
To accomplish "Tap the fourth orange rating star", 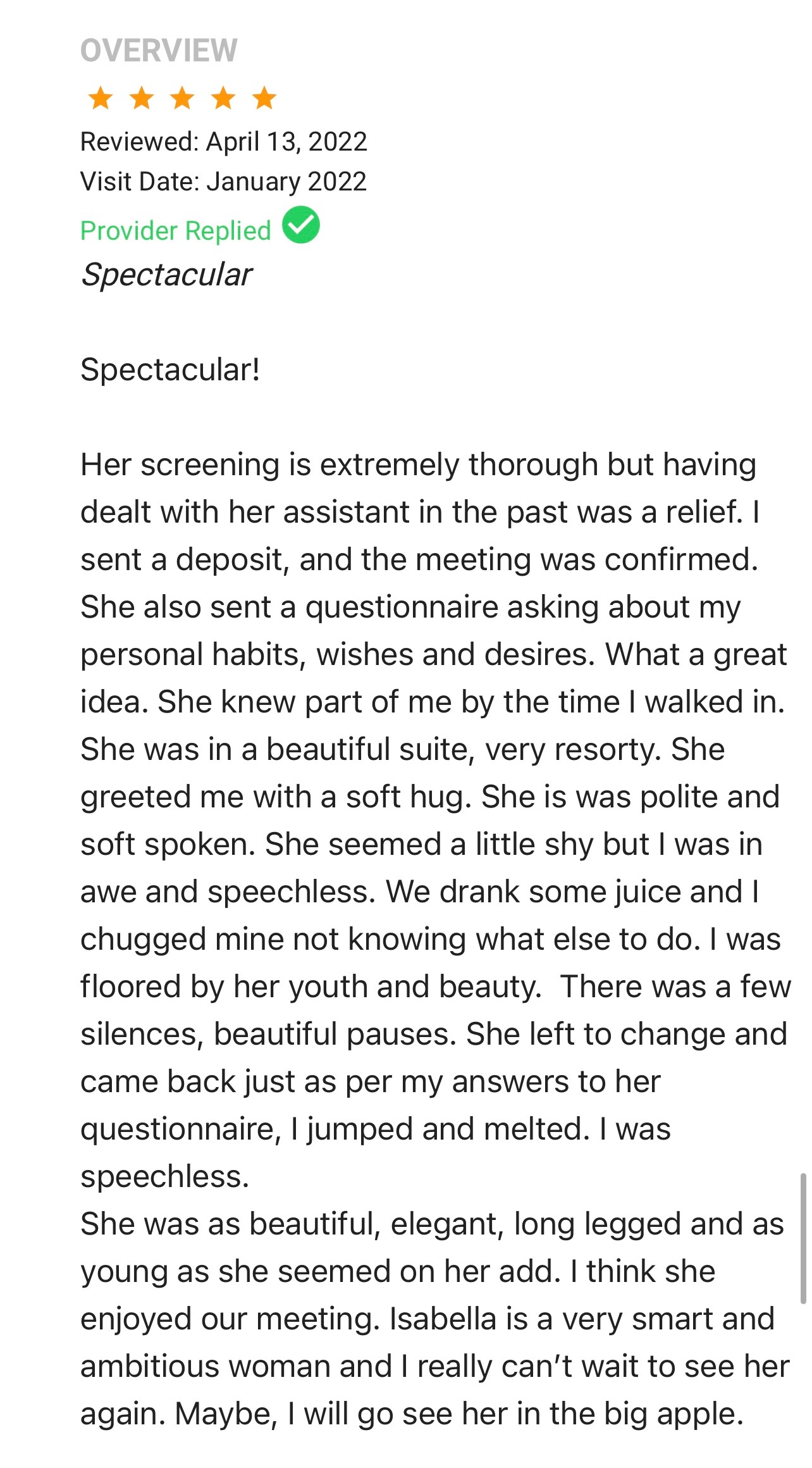I will [223, 99].
